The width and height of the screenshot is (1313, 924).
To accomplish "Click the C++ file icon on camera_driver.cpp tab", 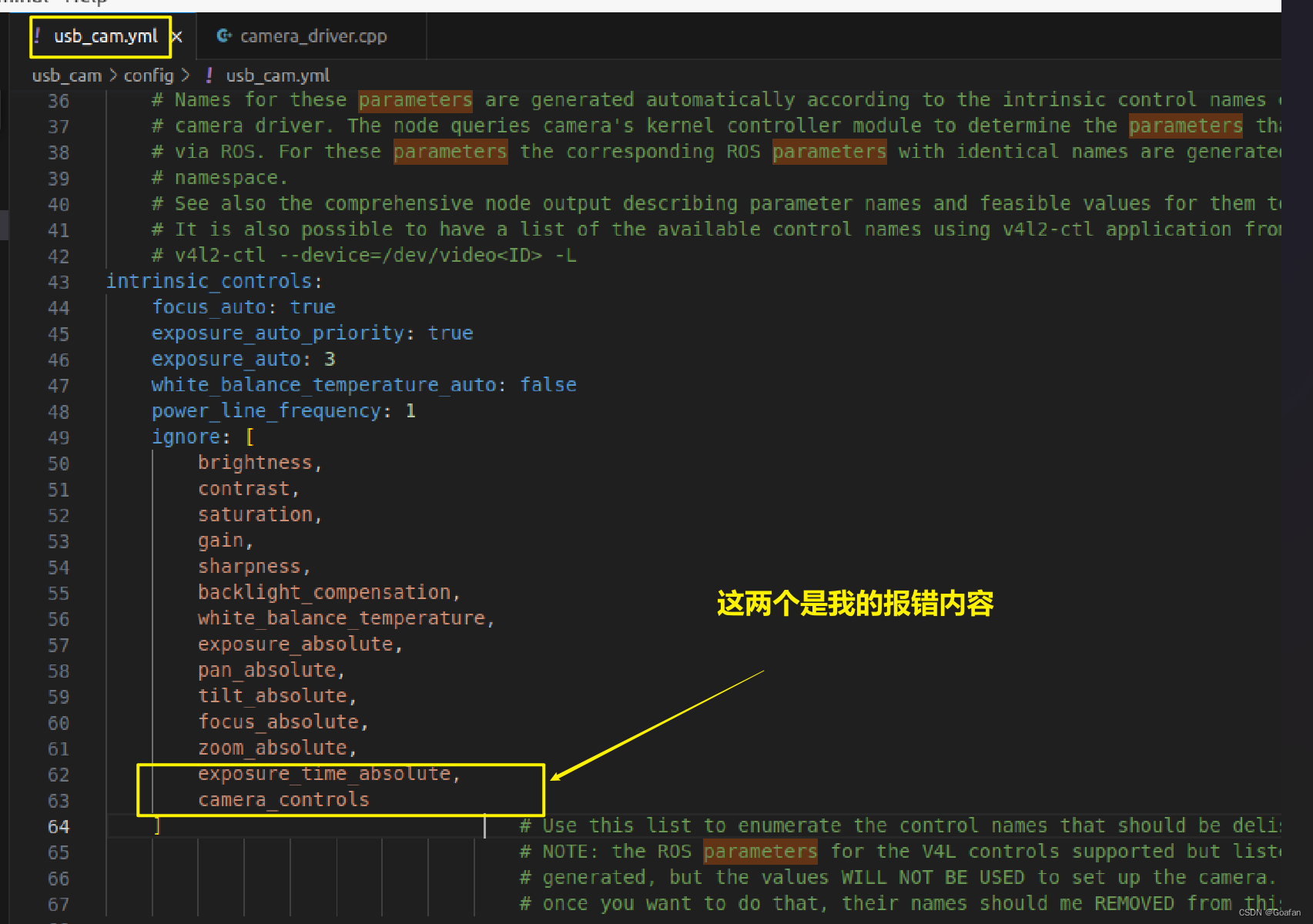I will pyautogui.click(x=223, y=35).
